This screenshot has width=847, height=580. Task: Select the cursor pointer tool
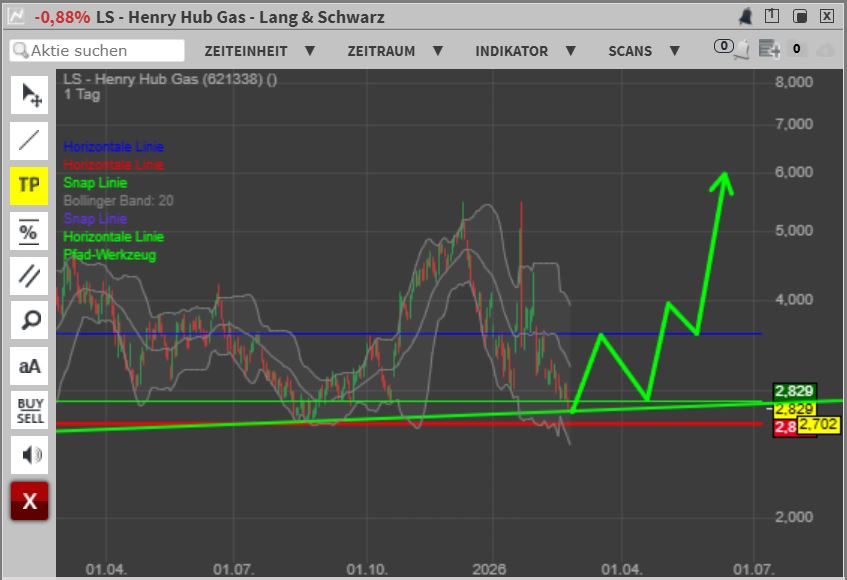pyautogui.click(x=29, y=95)
